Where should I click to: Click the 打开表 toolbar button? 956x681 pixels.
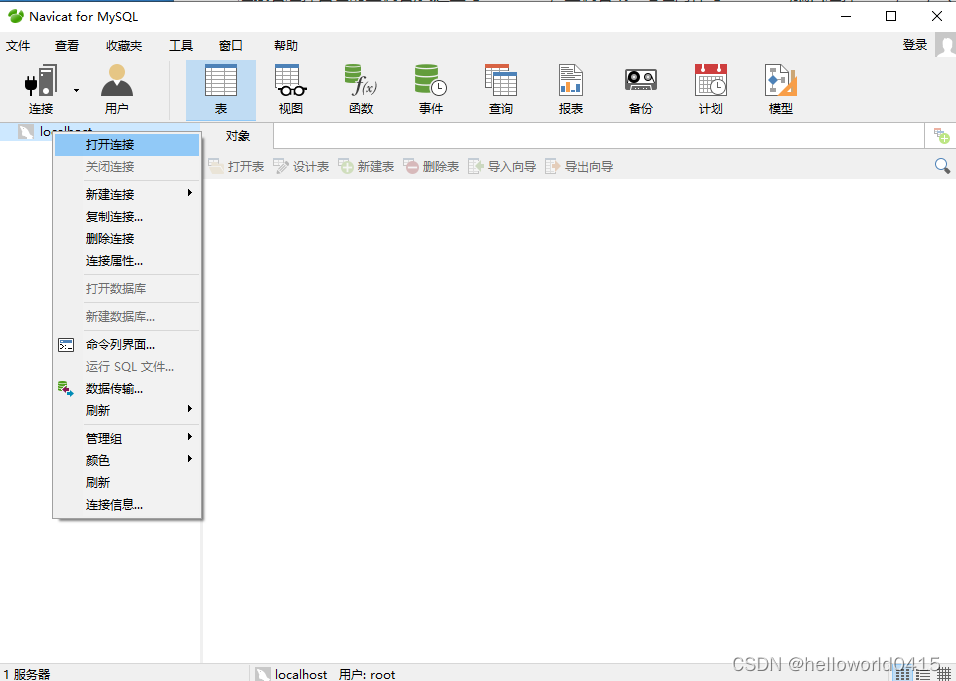coord(236,166)
